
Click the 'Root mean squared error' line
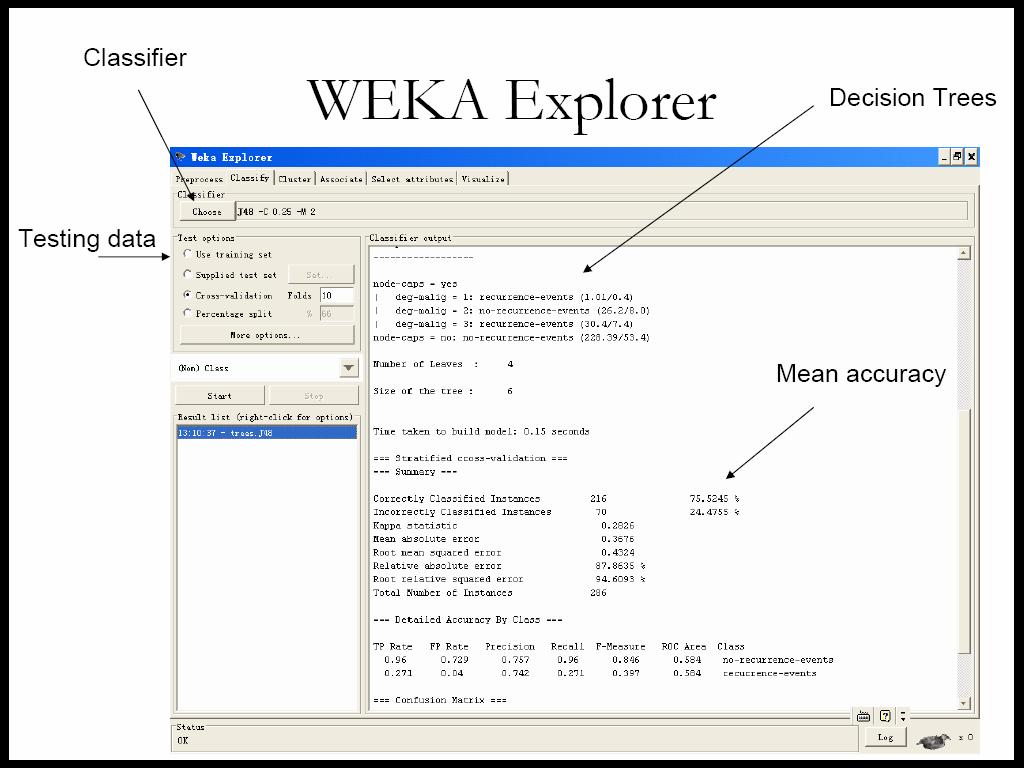point(504,552)
